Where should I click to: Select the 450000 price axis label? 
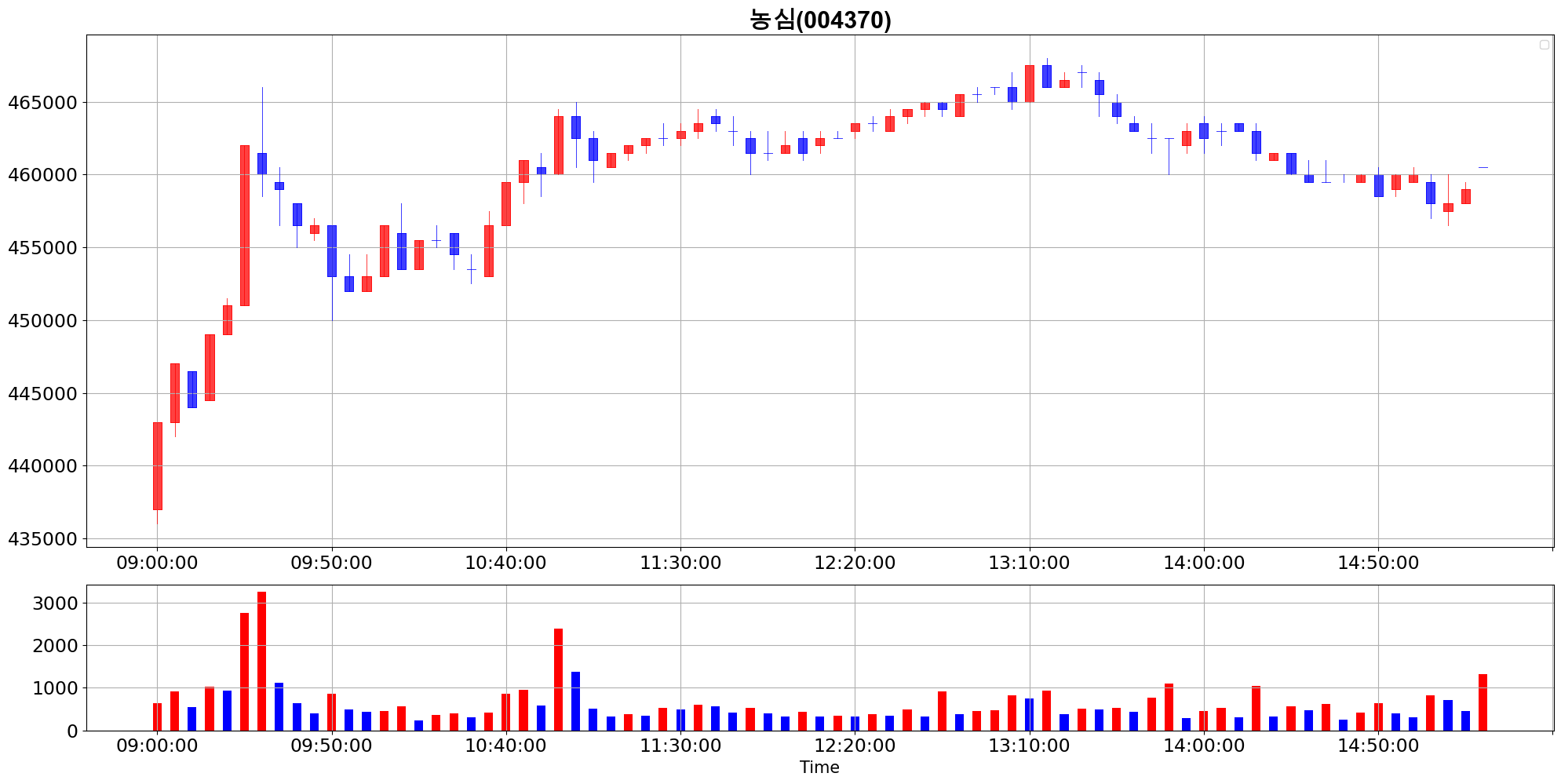click(x=42, y=321)
